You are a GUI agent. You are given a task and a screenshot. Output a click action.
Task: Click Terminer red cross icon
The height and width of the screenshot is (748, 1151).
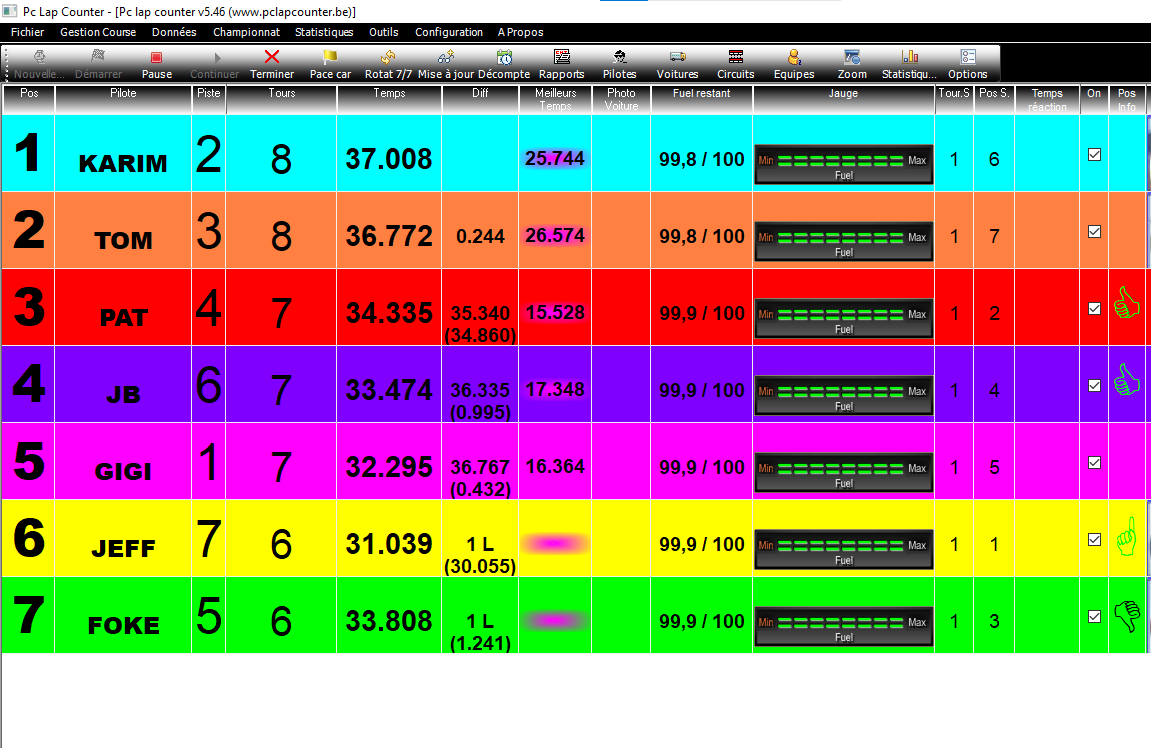tap(271, 58)
